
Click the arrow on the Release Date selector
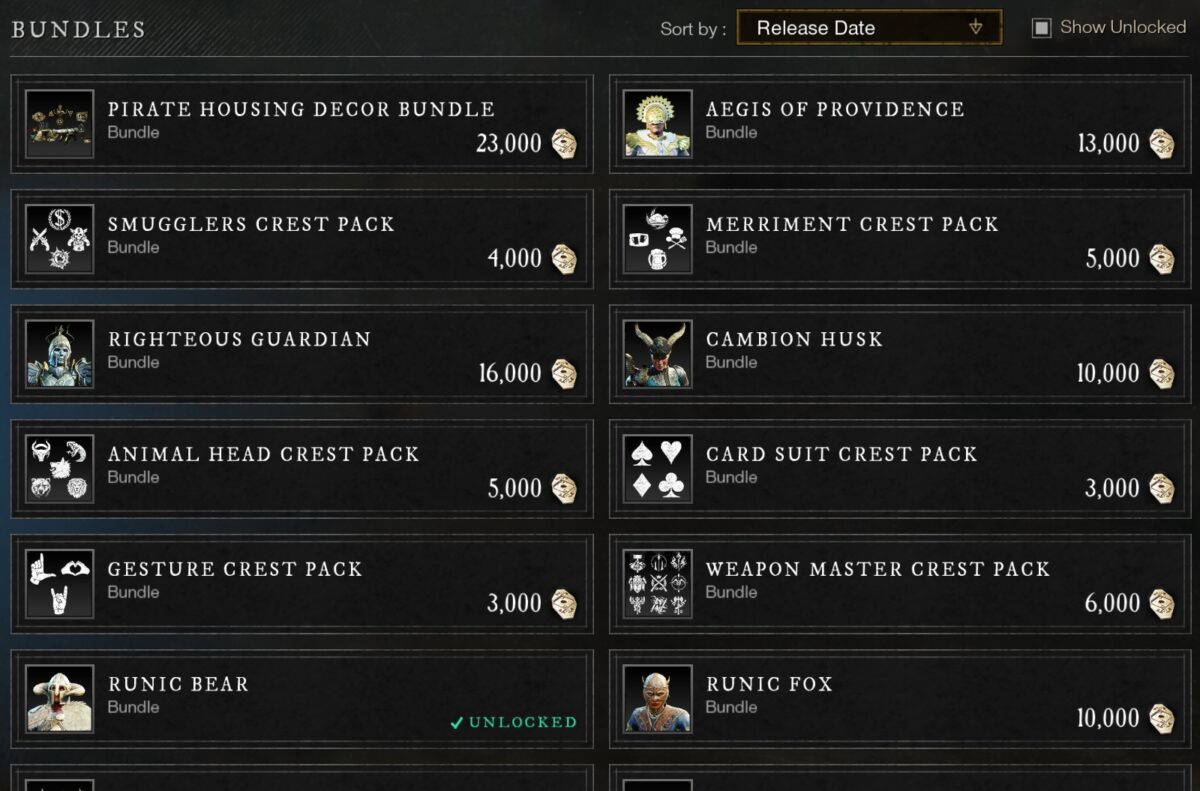click(x=977, y=27)
